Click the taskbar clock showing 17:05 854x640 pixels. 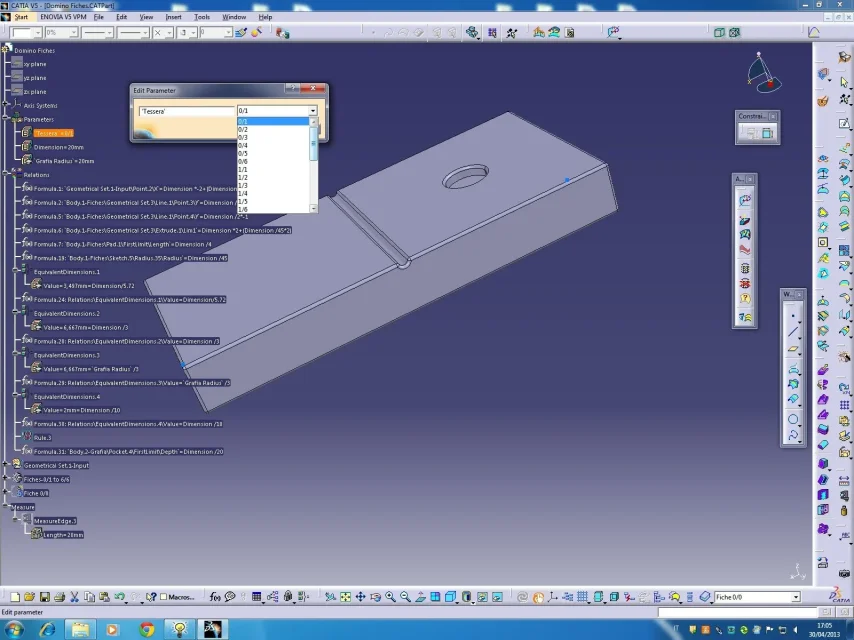[x=824, y=630]
